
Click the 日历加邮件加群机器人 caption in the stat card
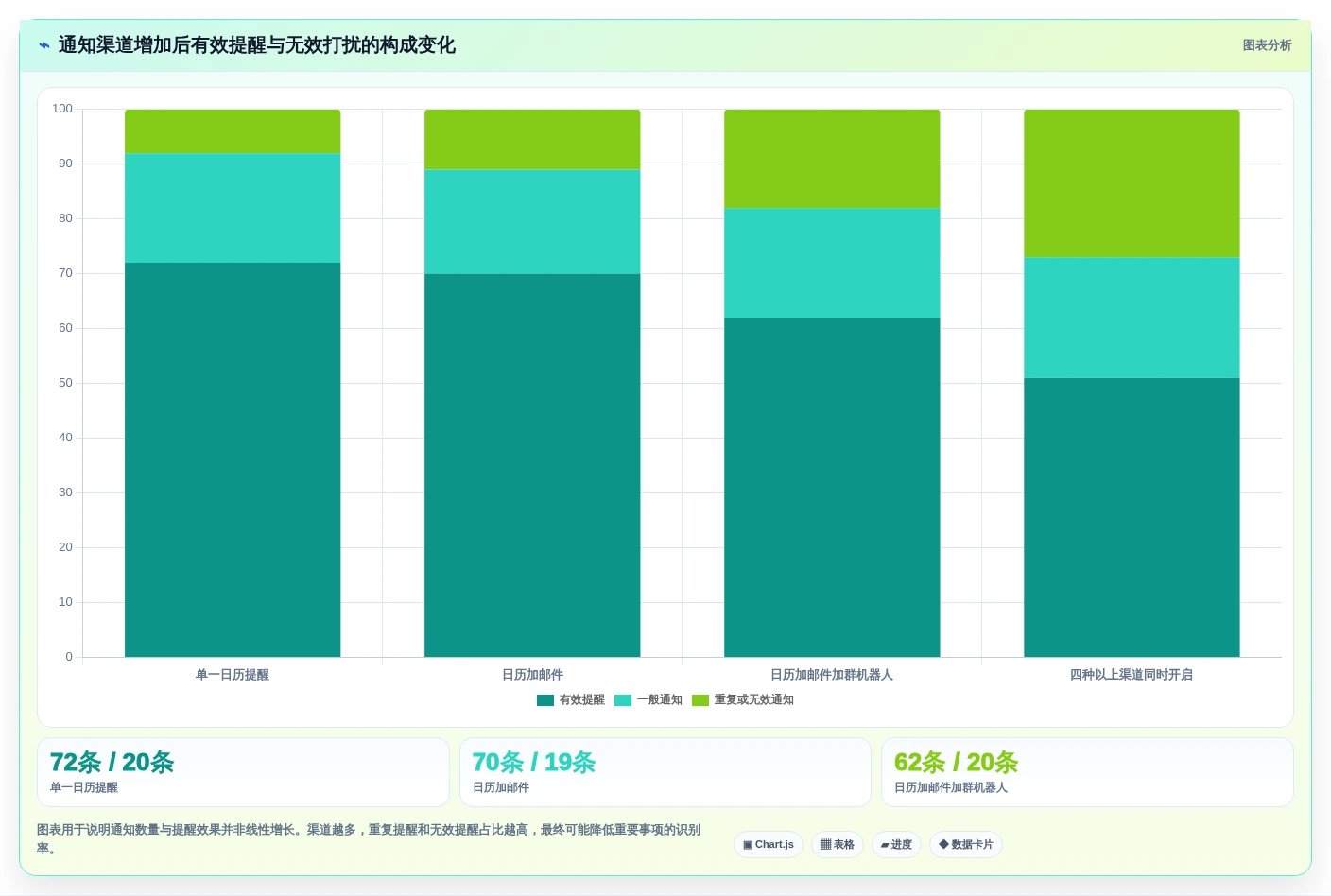tap(951, 787)
